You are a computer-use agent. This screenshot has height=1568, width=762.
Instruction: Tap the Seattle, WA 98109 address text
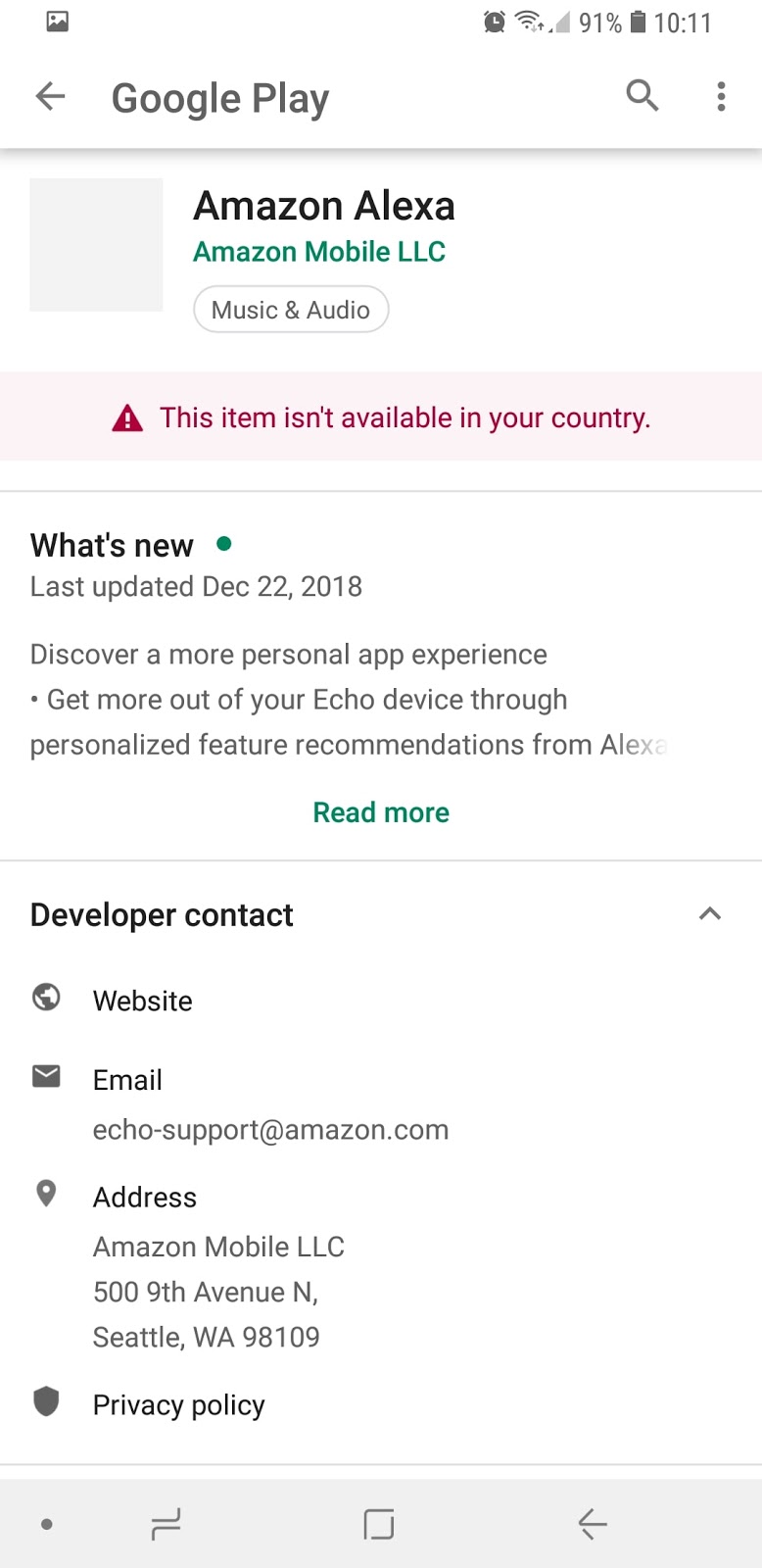pos(207,1337)
